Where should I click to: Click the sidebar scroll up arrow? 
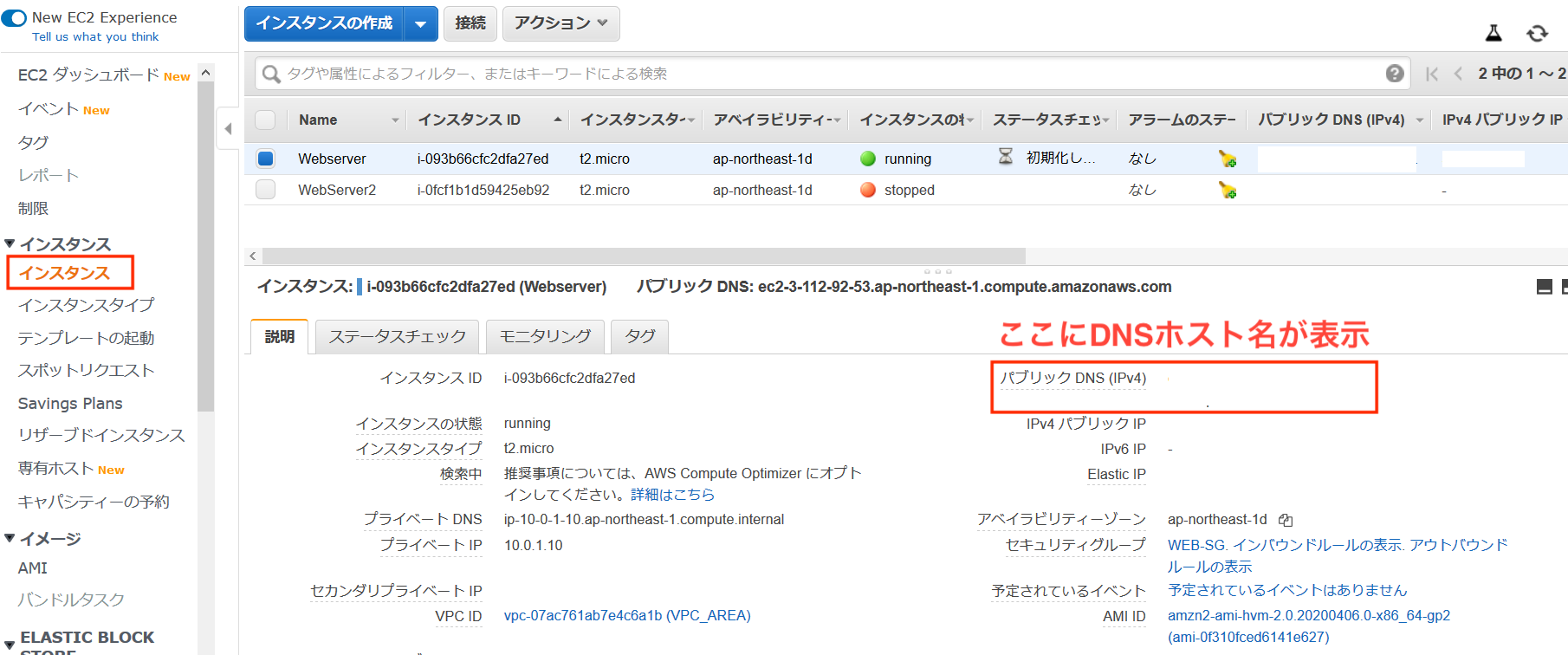[x=205, y=72]
